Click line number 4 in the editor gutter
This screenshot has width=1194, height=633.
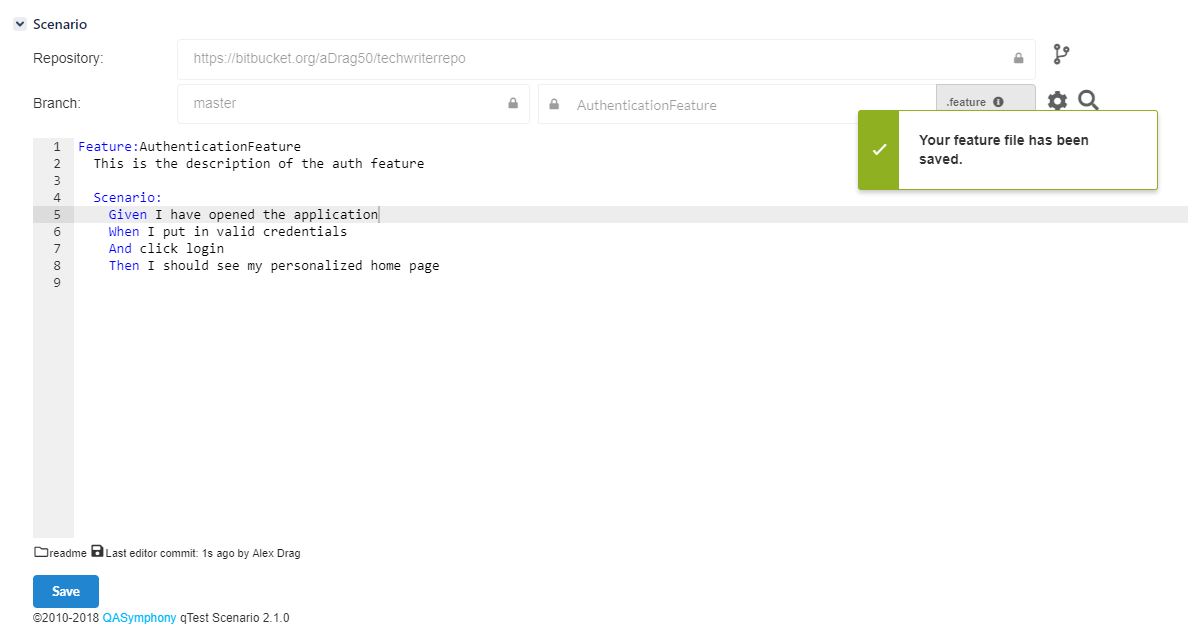57,198
